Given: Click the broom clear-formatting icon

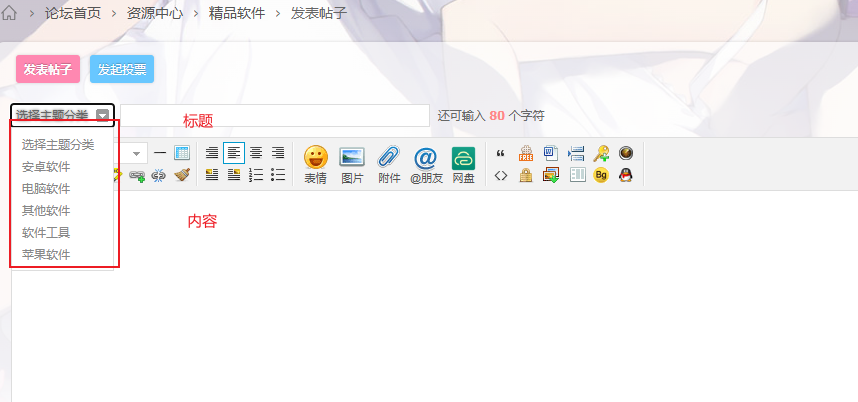Looking at the screenshot, I should 182,175.
